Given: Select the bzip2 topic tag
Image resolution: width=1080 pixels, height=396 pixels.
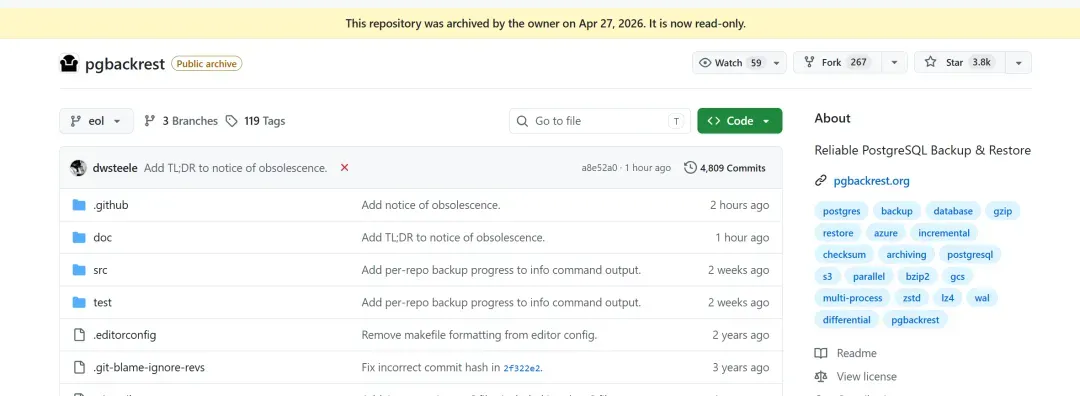Looking at the screenshot, I should 917,276.
